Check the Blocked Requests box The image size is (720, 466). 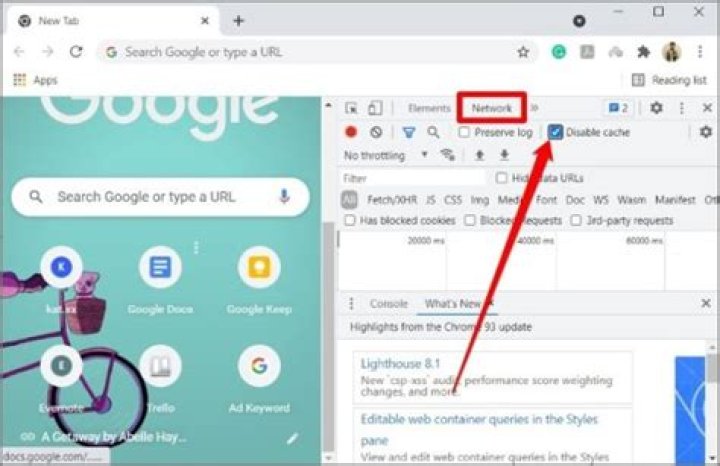pos(469,220)
